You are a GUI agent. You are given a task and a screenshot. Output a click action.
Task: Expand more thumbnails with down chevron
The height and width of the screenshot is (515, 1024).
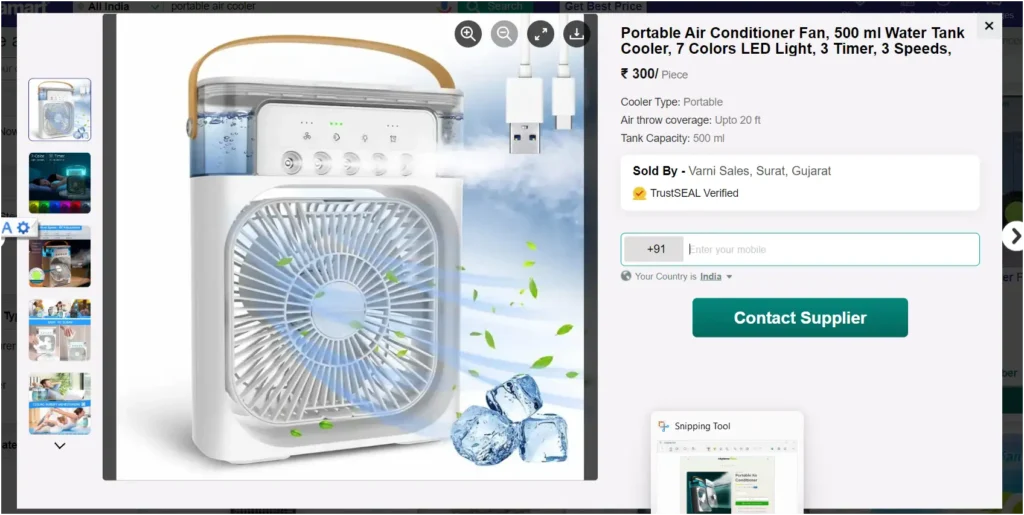point(59,446)
